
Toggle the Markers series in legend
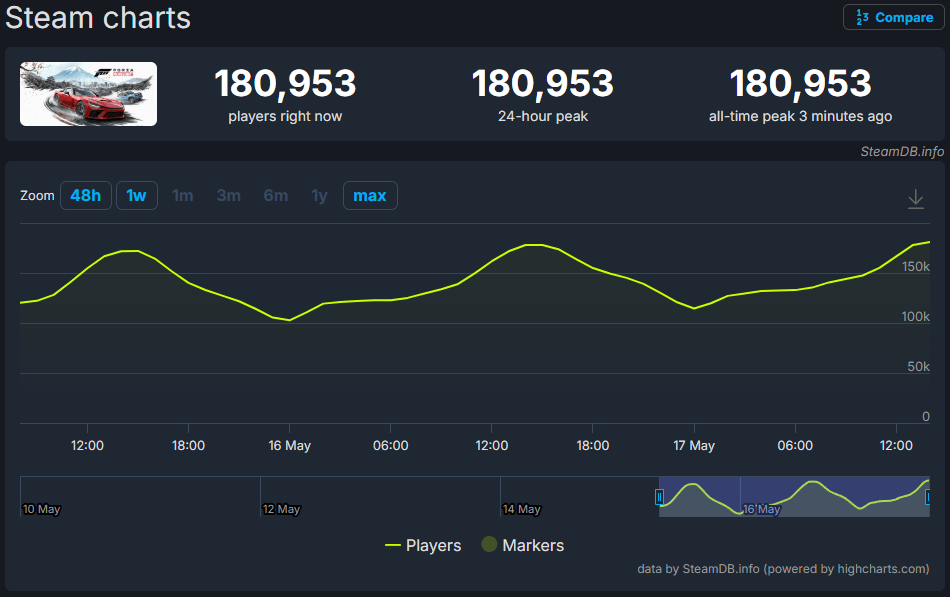click(522, 545)
